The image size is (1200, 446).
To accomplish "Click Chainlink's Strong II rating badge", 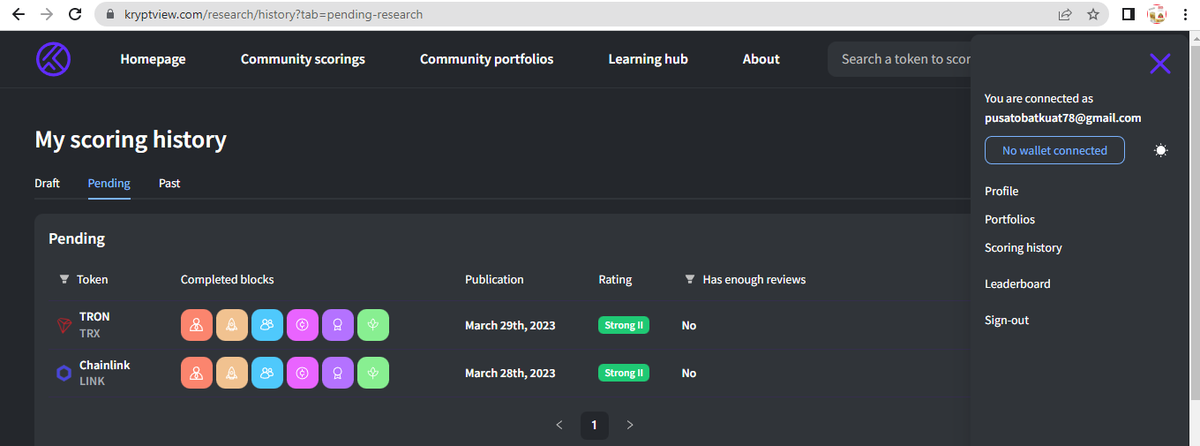I will click(624, 373).
